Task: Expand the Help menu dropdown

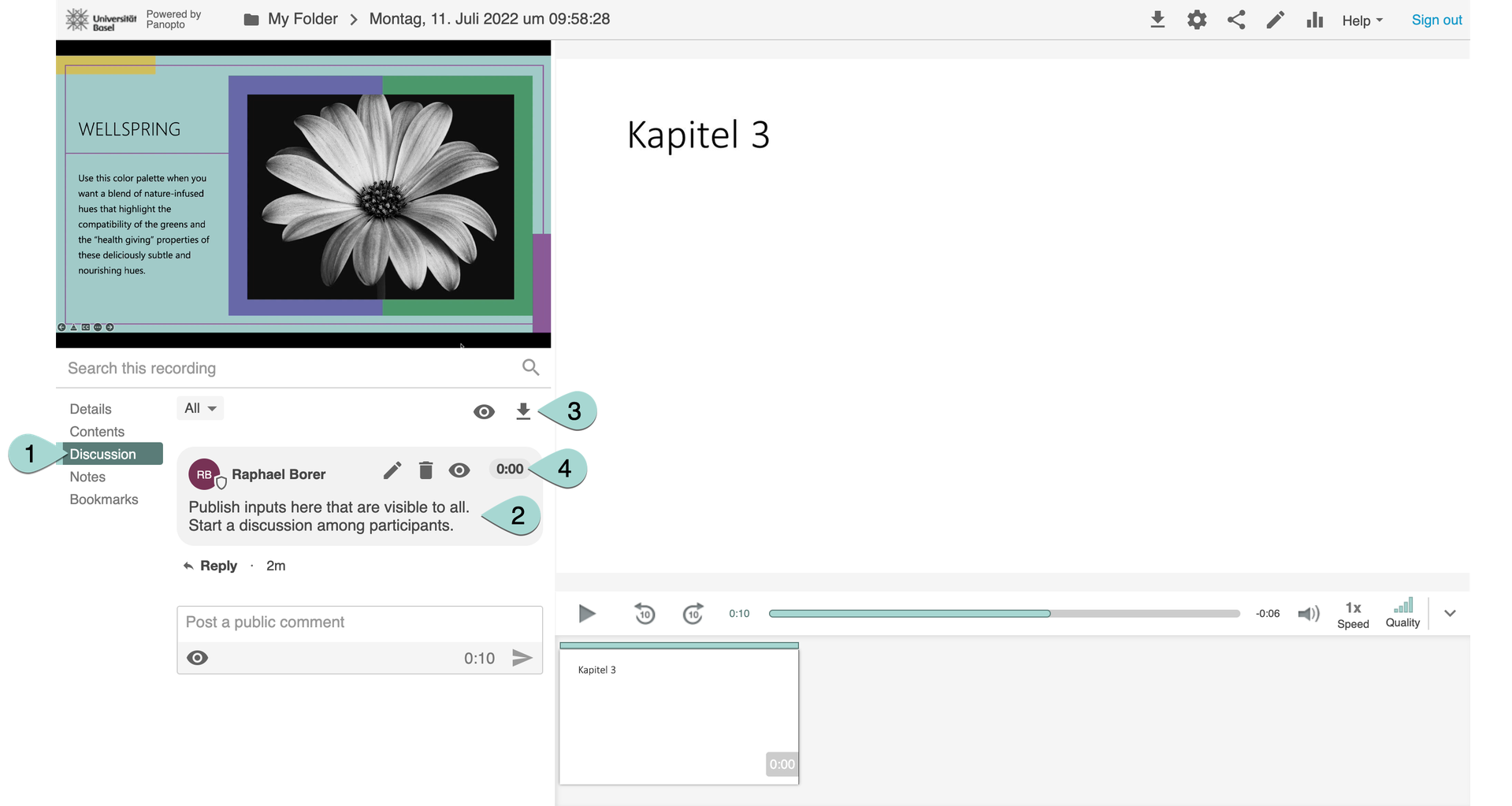Action: coord(1362,20)
